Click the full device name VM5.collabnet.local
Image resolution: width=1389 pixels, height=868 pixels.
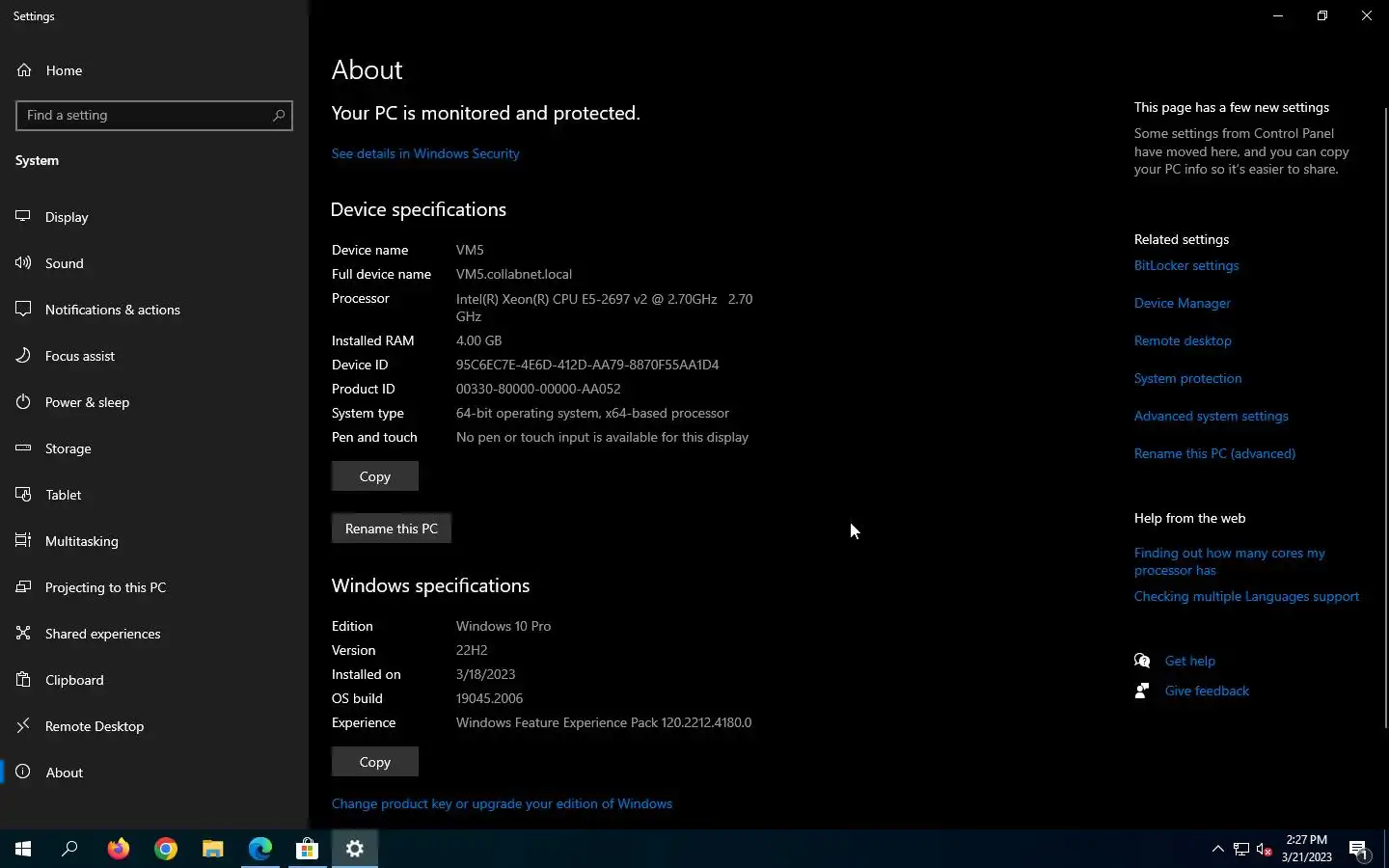pyautogui.click(x=514, y=274)
